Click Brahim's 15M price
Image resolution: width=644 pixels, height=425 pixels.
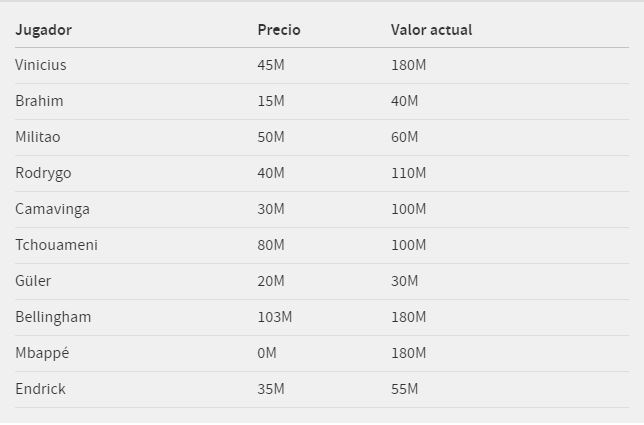click(x=271, y=101)
